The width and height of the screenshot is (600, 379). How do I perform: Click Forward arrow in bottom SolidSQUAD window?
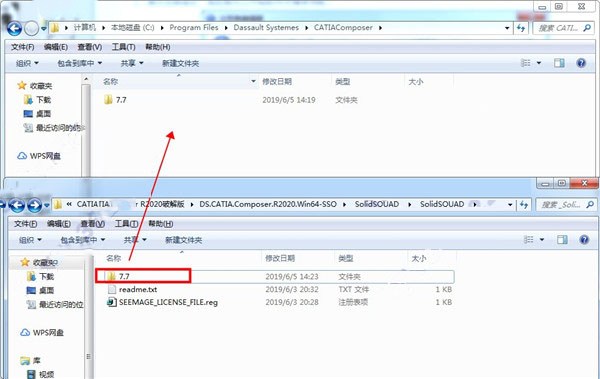click(34, 205)
